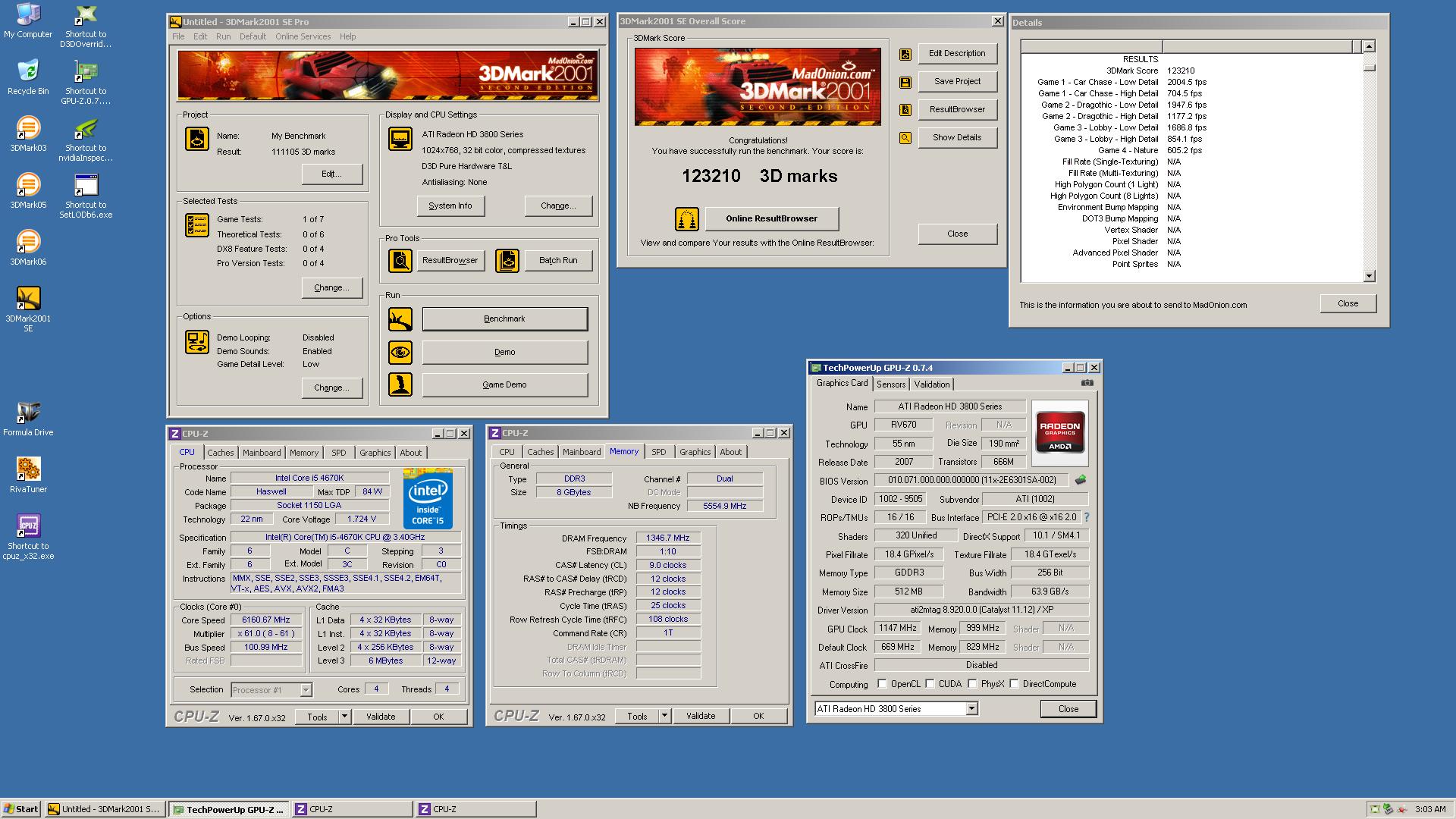The width and height of the screenshot is (1456, 819).
Task: Open cpuz_x32.exe shortcut icon
Action: 28,537
